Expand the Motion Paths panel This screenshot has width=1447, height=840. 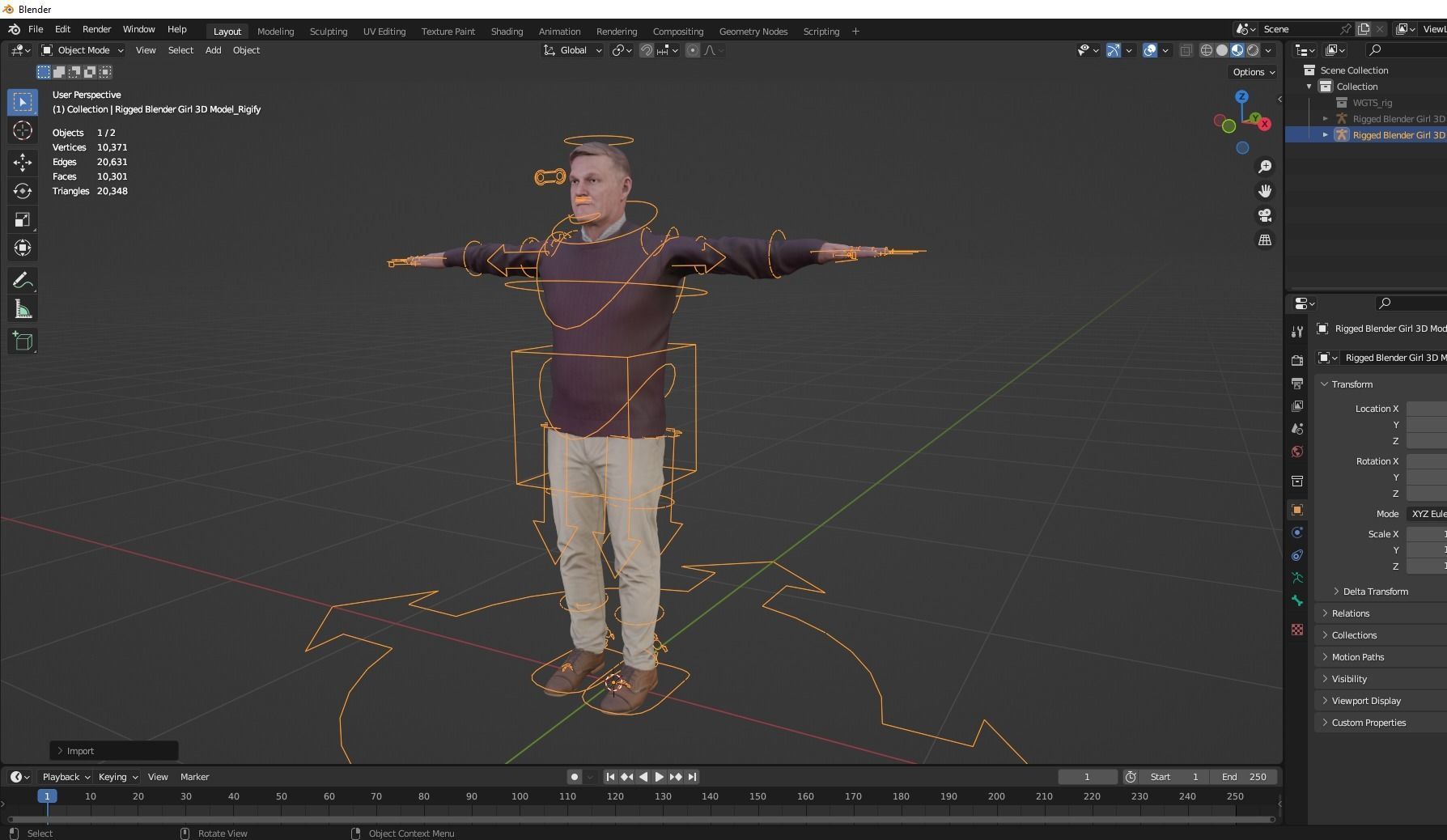(1357, 657)
